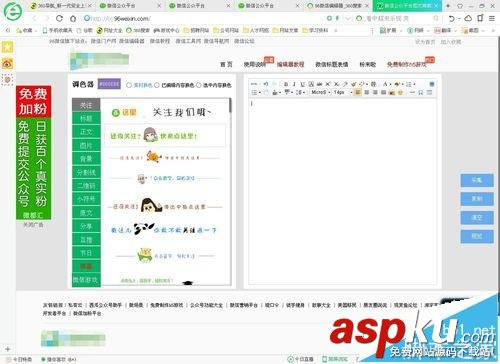Image resolution: width=500 pixels, height=364 pixels.
Task: Click the undo icon in editor toolbar
Action: pos(266,84)
